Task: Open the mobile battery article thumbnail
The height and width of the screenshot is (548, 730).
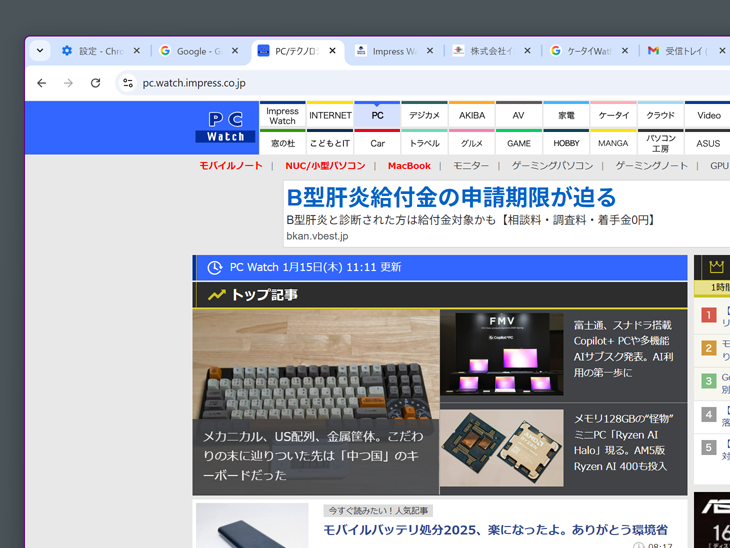Action: click(252, 525)
